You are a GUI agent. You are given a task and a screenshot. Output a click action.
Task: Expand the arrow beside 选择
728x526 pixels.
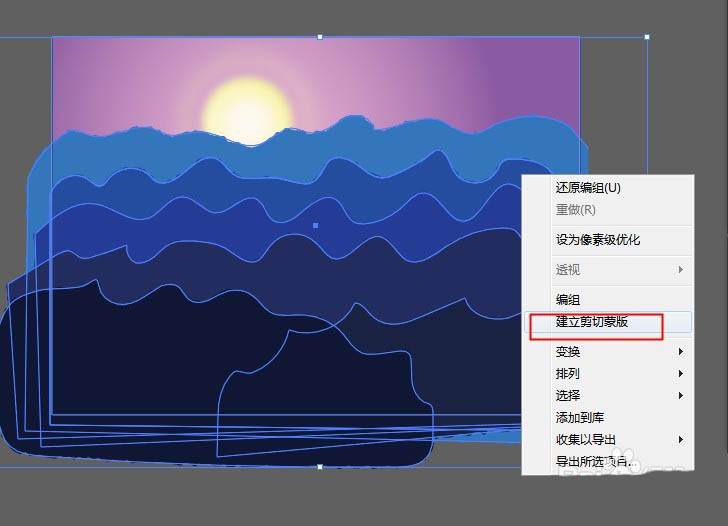(x=681, y=395)
